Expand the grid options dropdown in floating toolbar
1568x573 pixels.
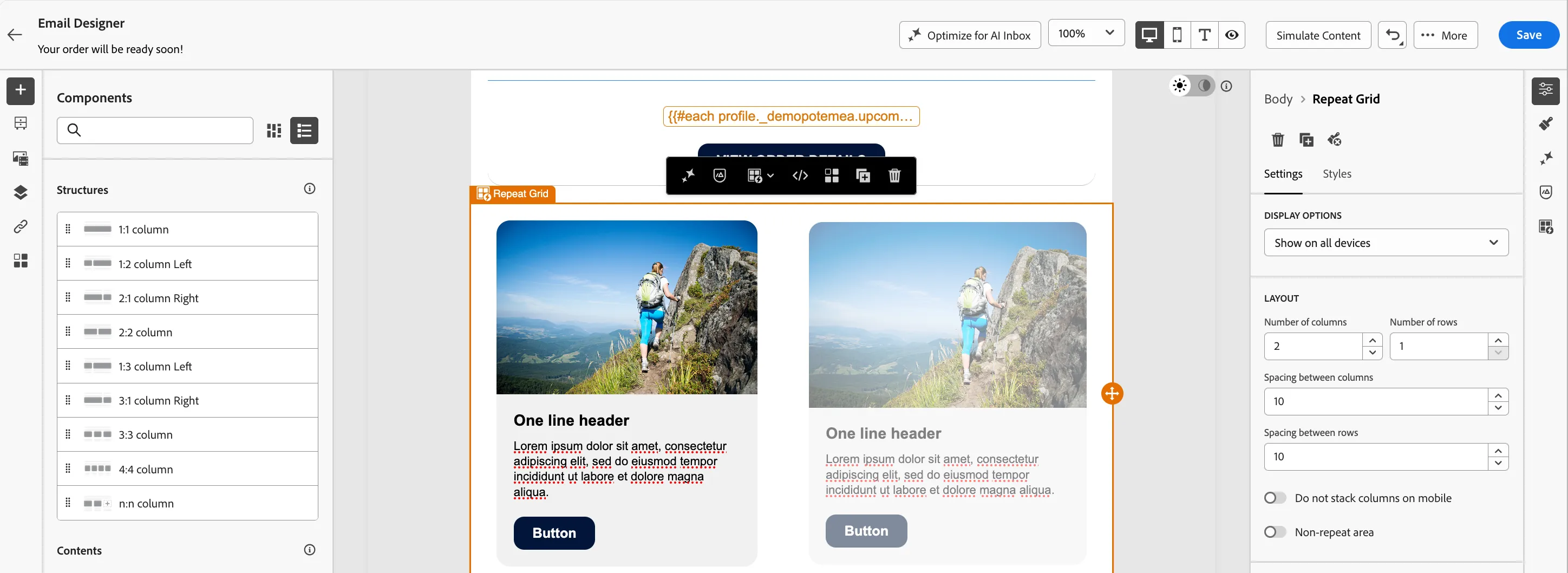(x=760, y=176)
